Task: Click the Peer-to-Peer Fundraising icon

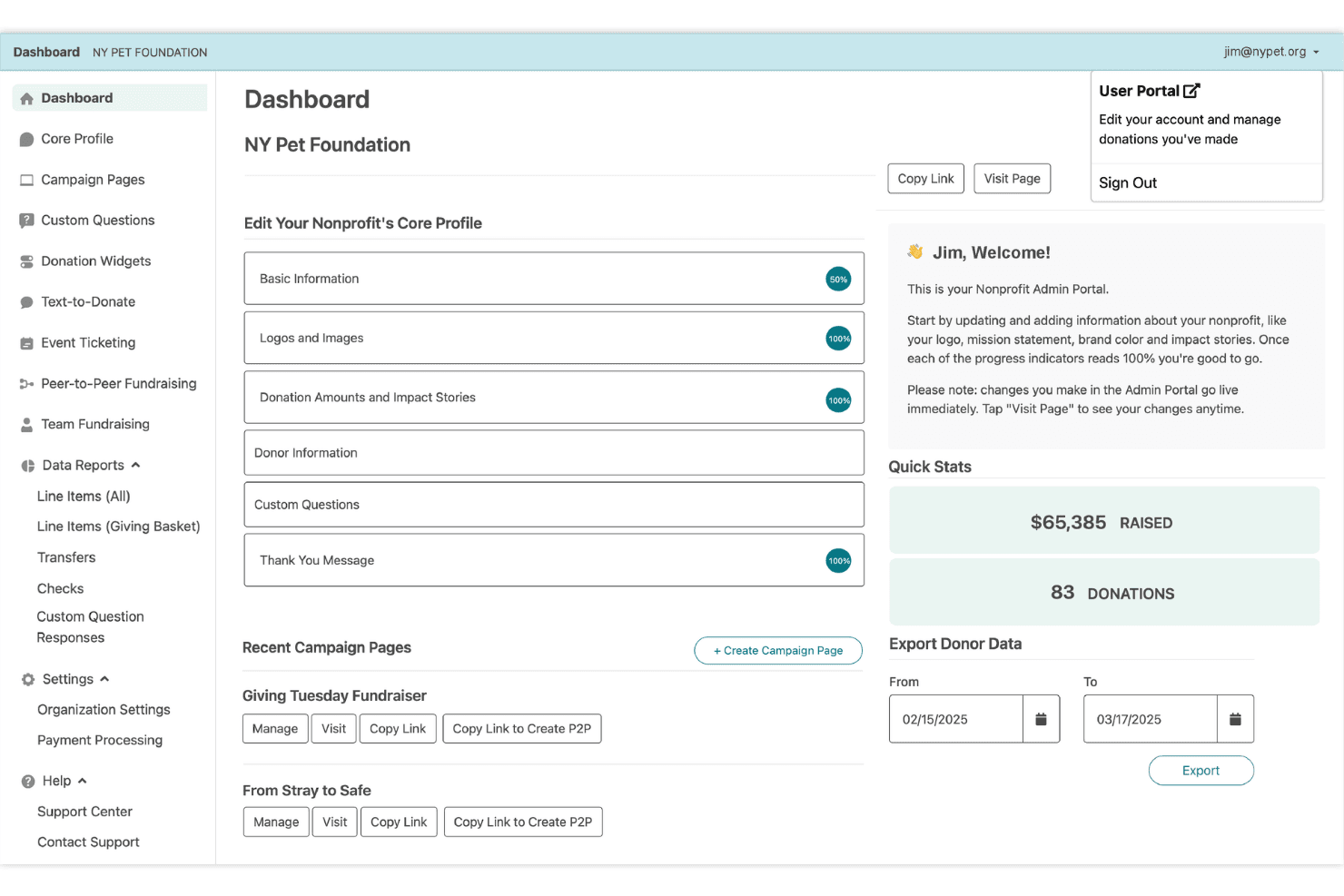Action: click(27, 384)
